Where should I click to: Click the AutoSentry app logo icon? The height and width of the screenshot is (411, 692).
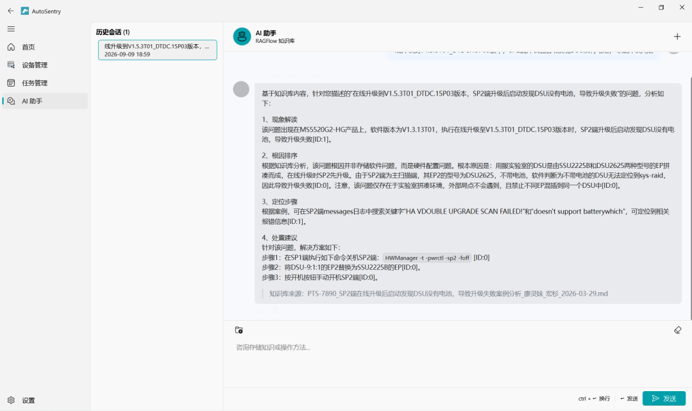[x=25, y=11]
